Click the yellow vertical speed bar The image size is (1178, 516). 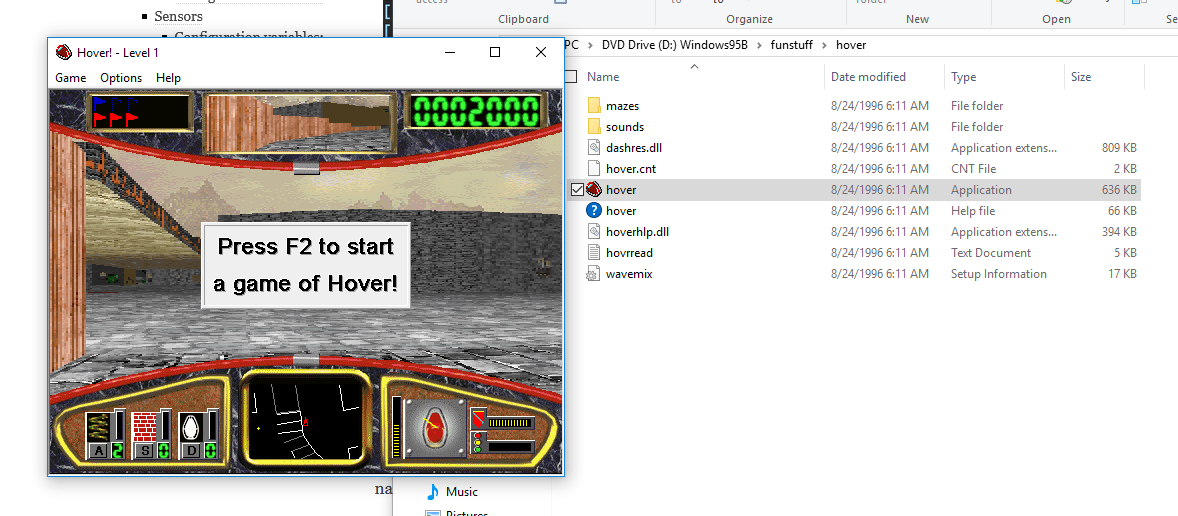tap(396, 427)
